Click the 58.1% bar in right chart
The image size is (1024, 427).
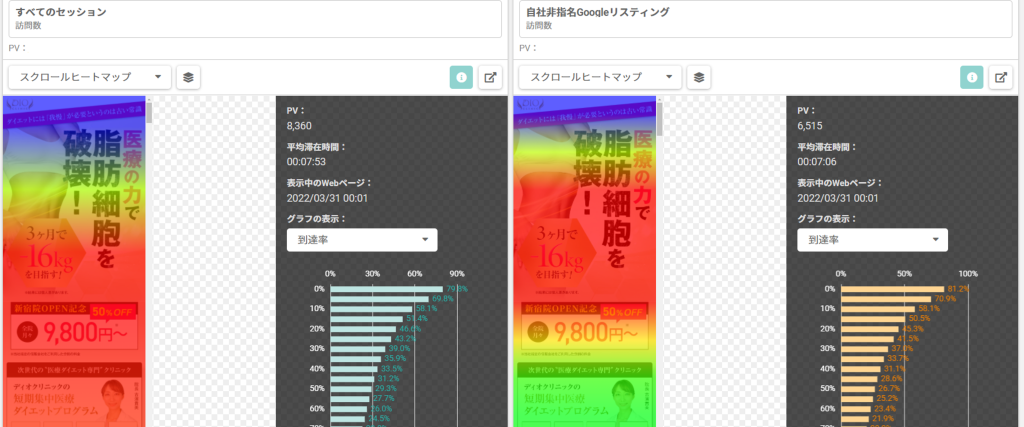878,309
